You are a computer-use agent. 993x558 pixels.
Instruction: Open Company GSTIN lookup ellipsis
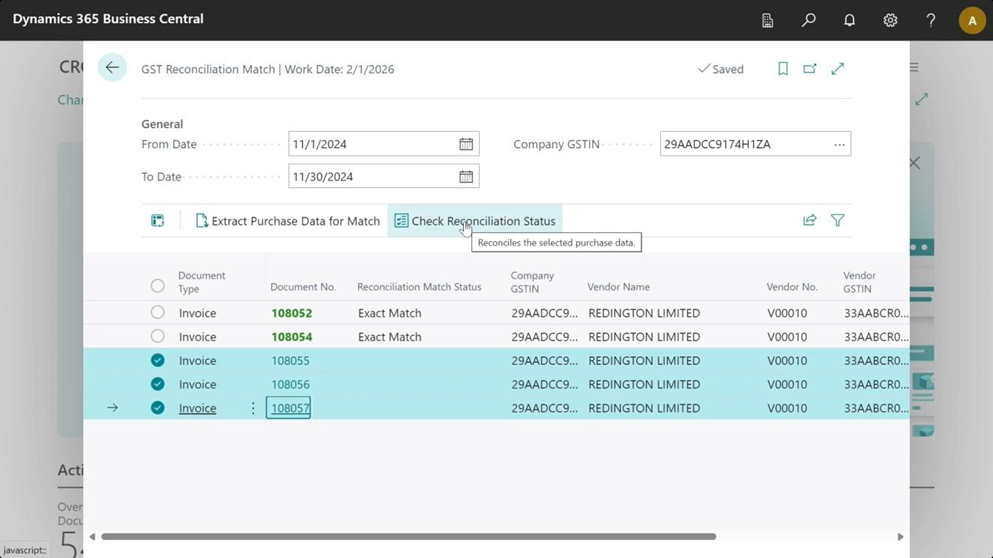839,144
